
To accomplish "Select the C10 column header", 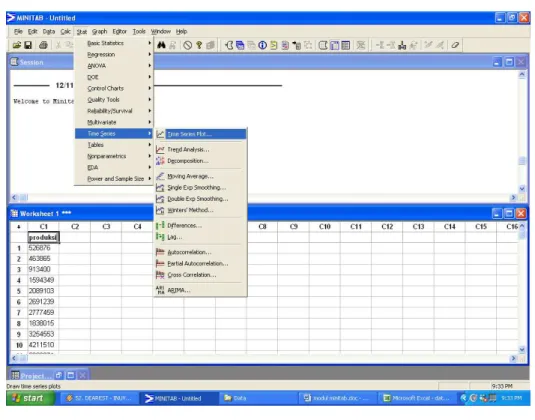I will click(x=324, y=227).
